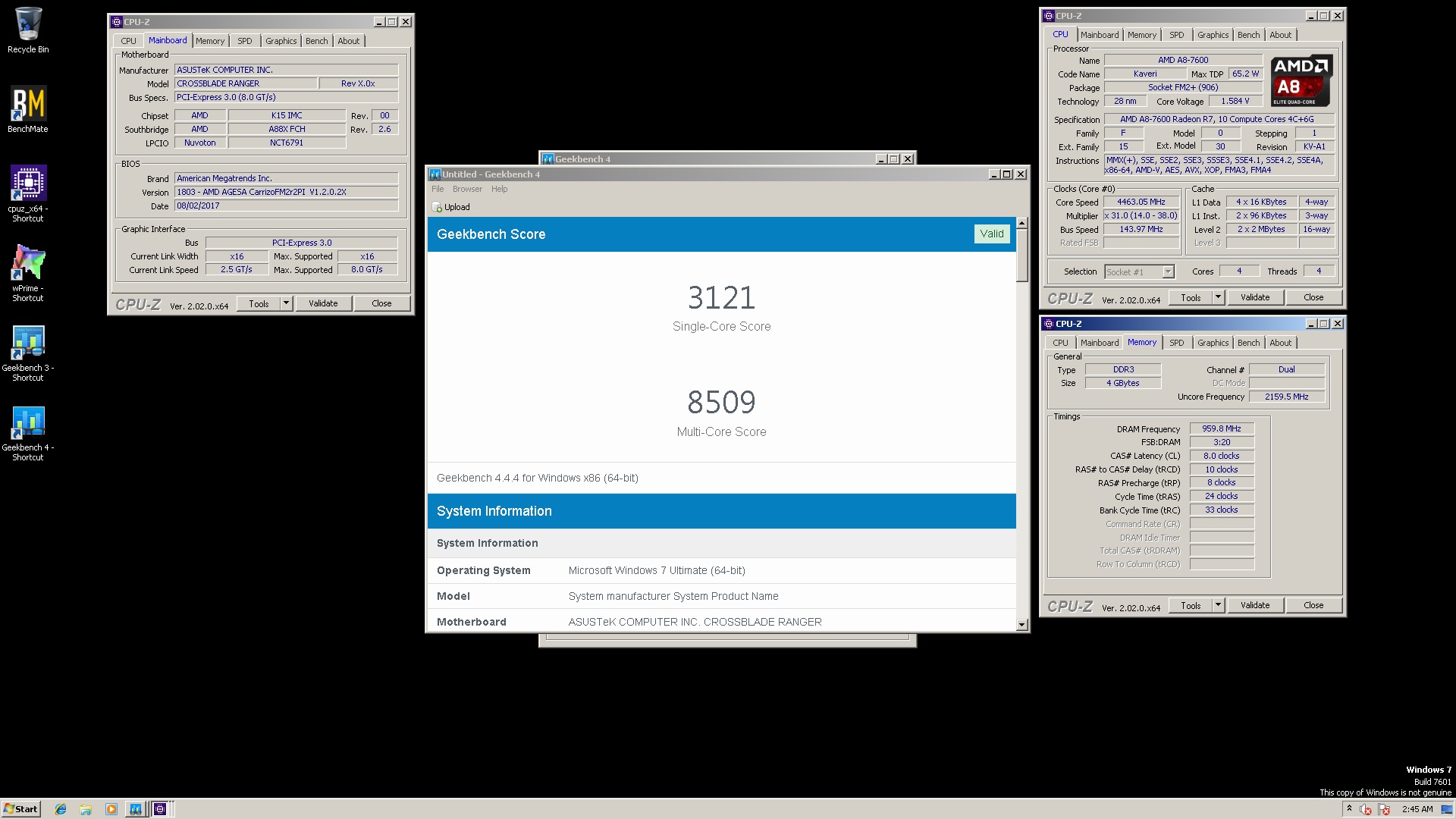1456x819 pixels.
Task: Open About tab in Memory CPU-Z window
Action: (1280, 343)
